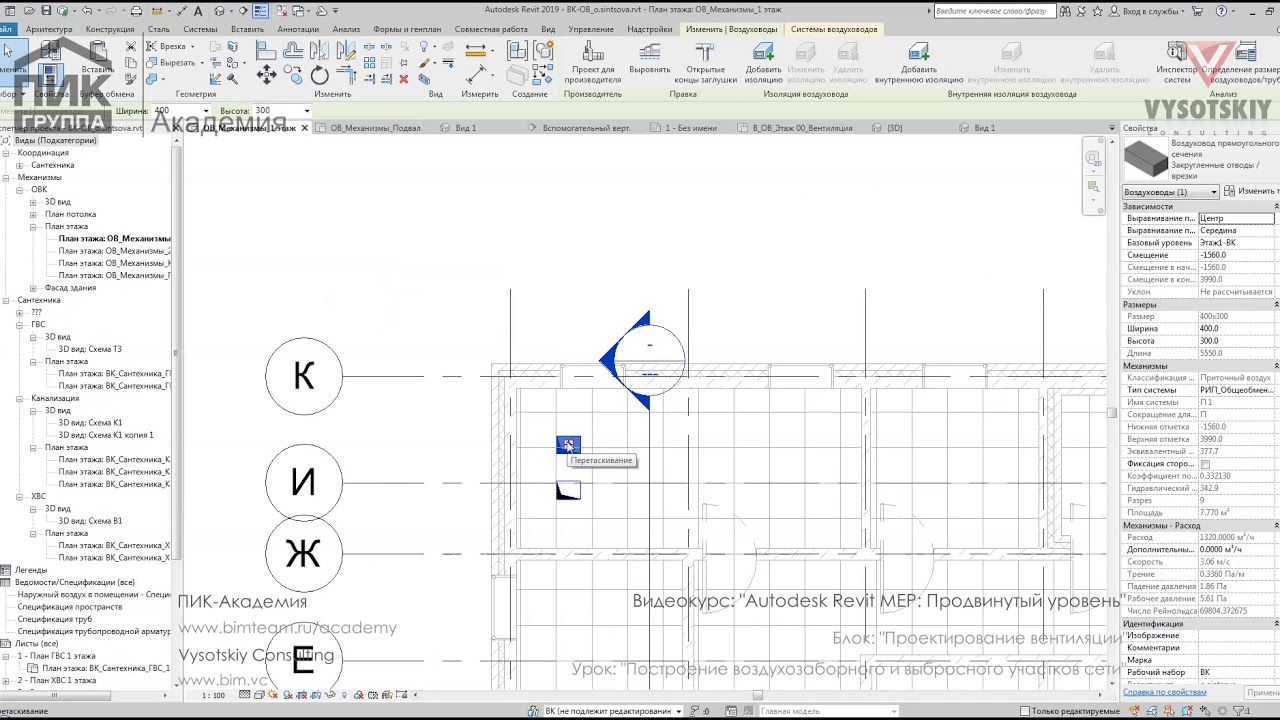Switch to Системы воздуховодов ribbon tab
This screenshot has height=720, width=1280.
(834, 29)
